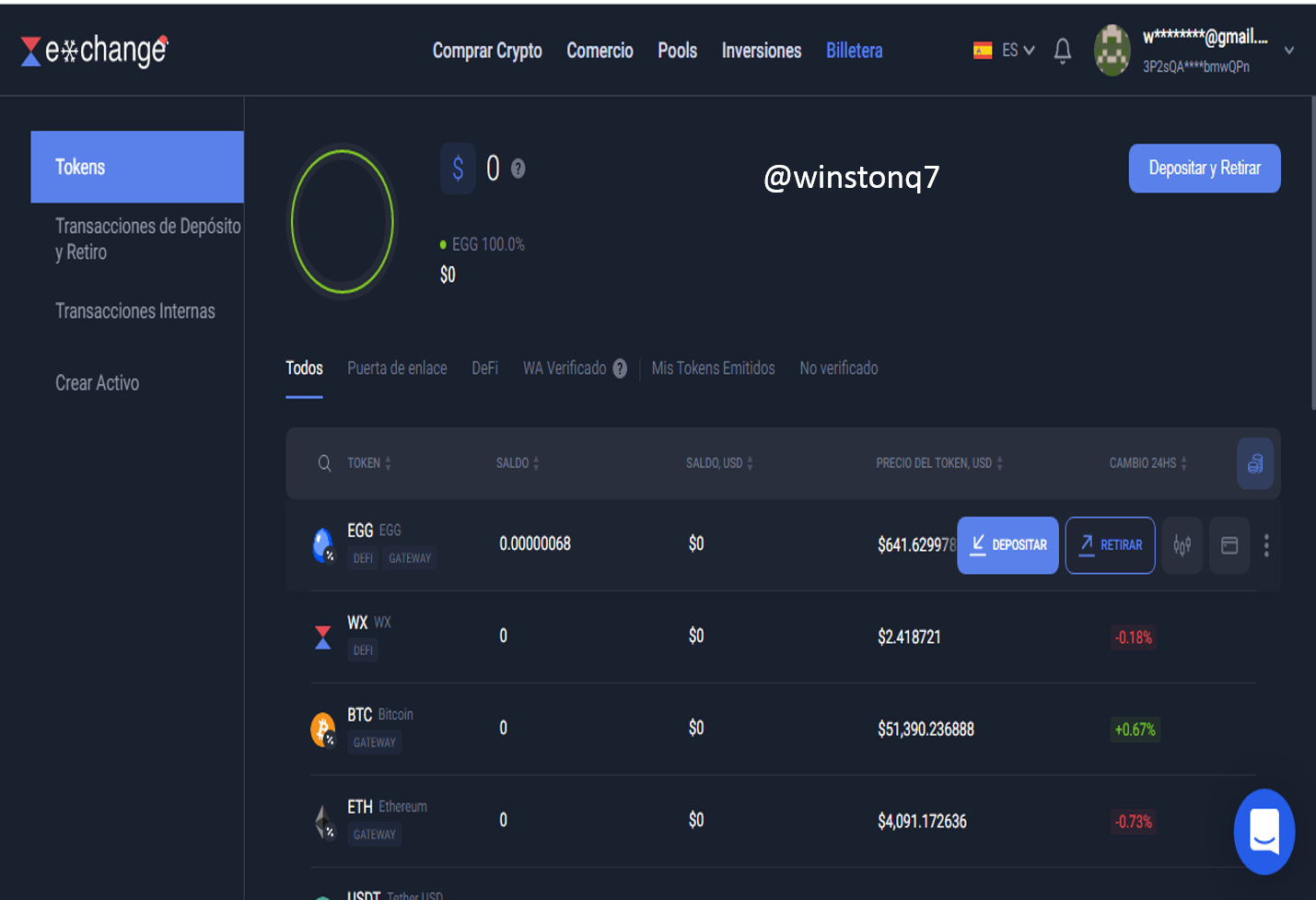Image resolution: width=1316 pixels, height=900 pixels.
Task: Click EGG 100.0% legend entry
Action: pyautogui.click(x=483, y=244)
